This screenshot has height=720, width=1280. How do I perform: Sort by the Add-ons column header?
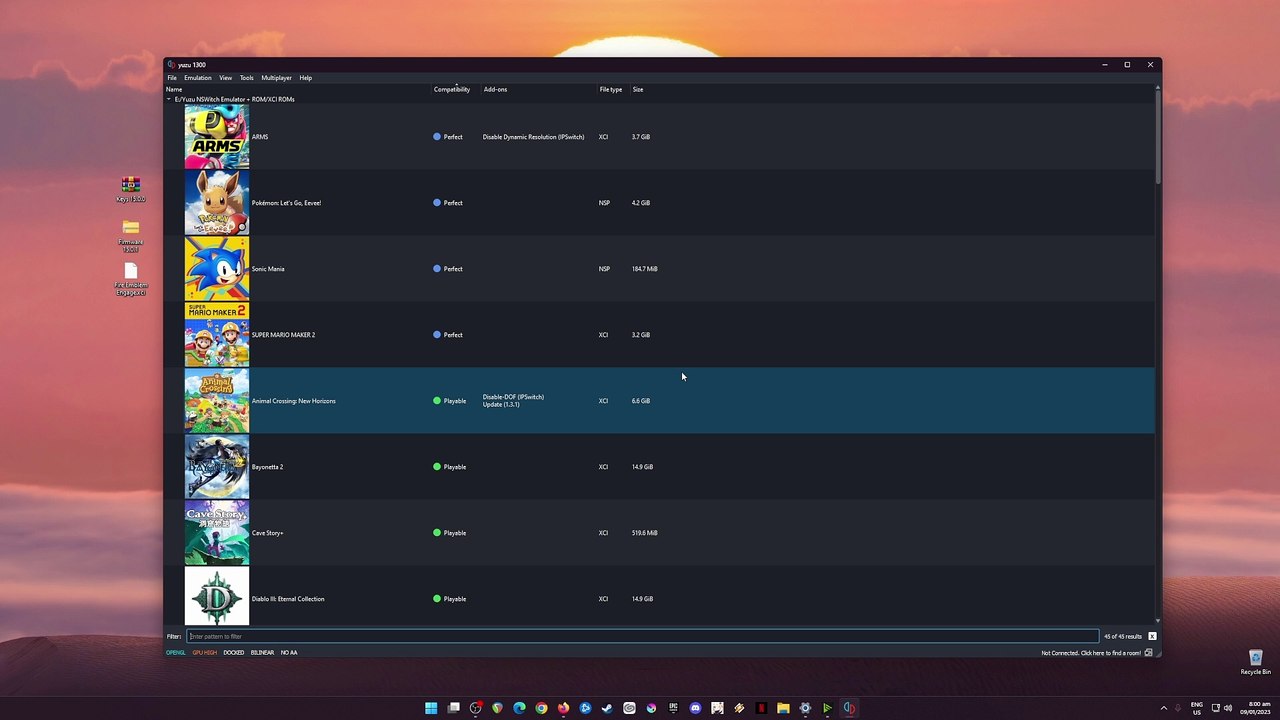(x=495, y=90)
